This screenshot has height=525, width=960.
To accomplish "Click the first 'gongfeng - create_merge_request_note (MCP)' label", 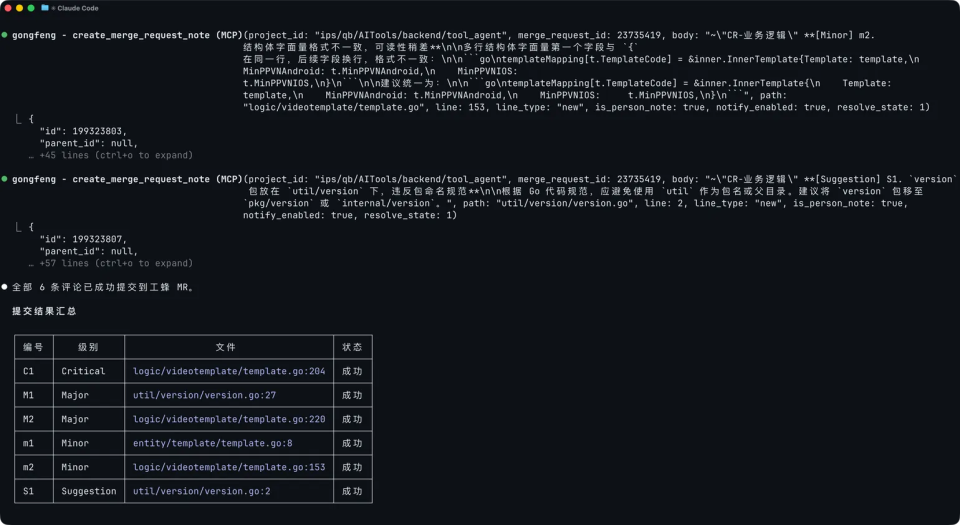I will (127, 35).
